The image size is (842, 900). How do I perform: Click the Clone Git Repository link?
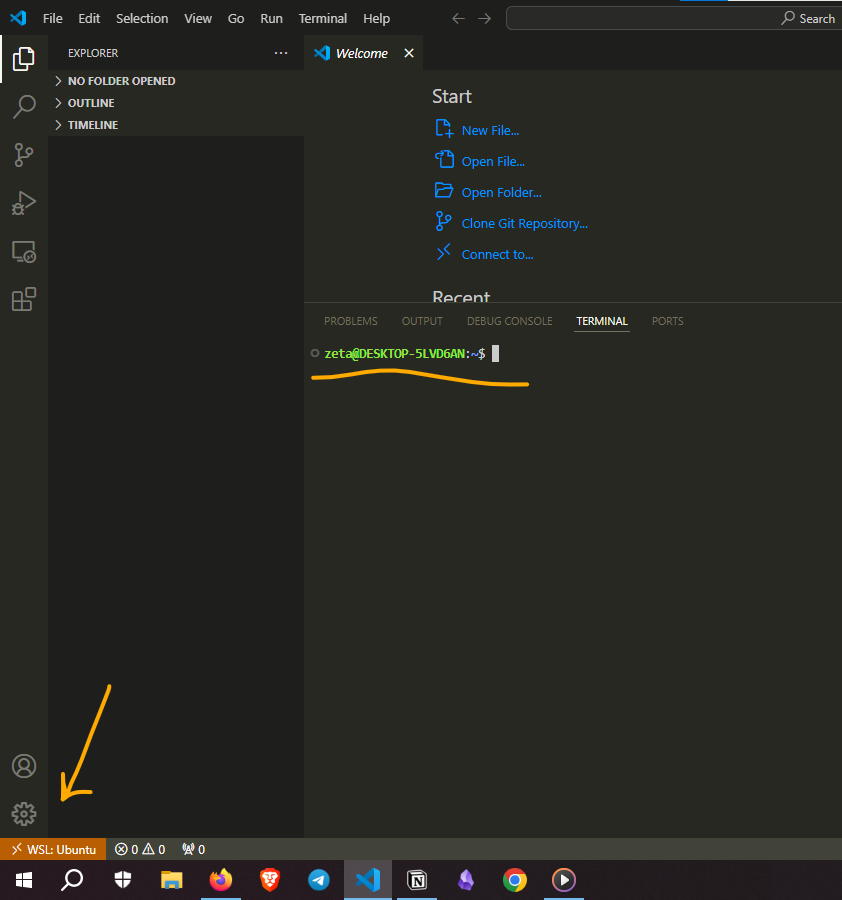click(524, 224)
